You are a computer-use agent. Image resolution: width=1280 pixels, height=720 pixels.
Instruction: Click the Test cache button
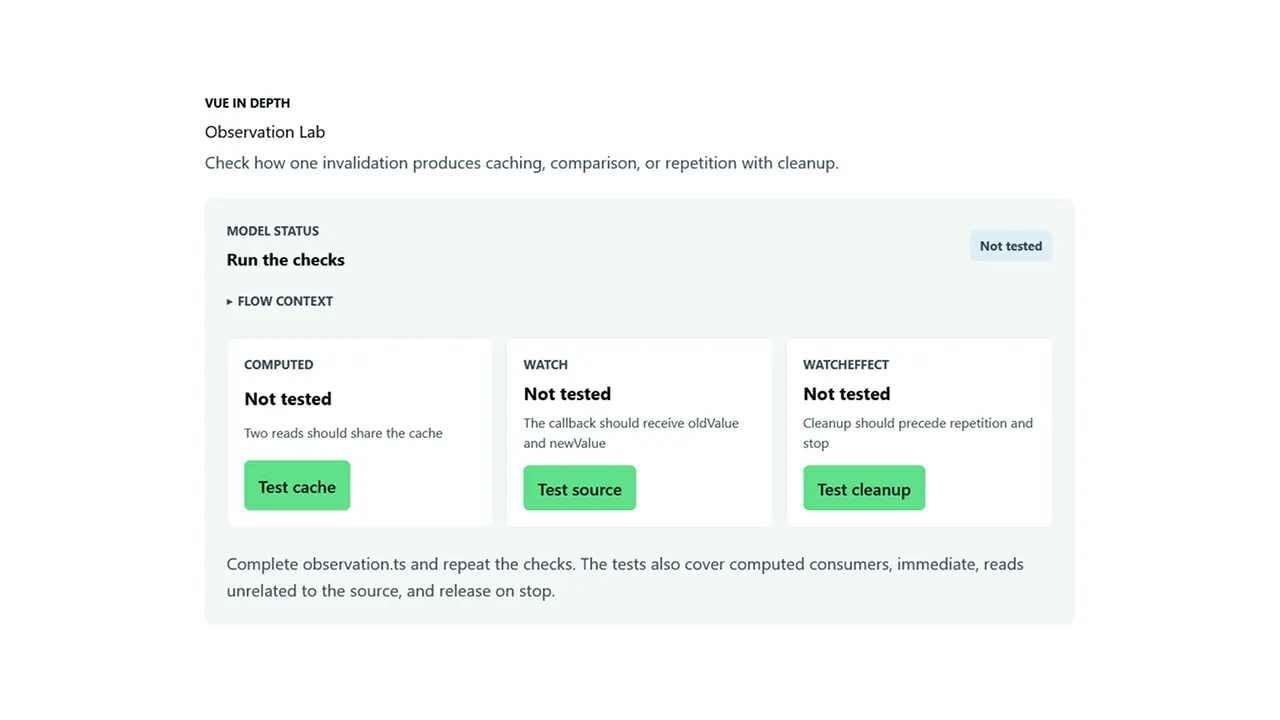pos(297,486)
